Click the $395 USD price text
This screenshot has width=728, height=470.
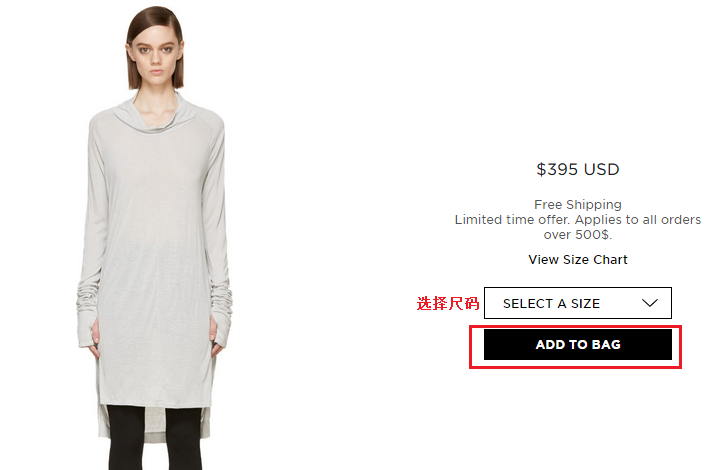[578, 170]
